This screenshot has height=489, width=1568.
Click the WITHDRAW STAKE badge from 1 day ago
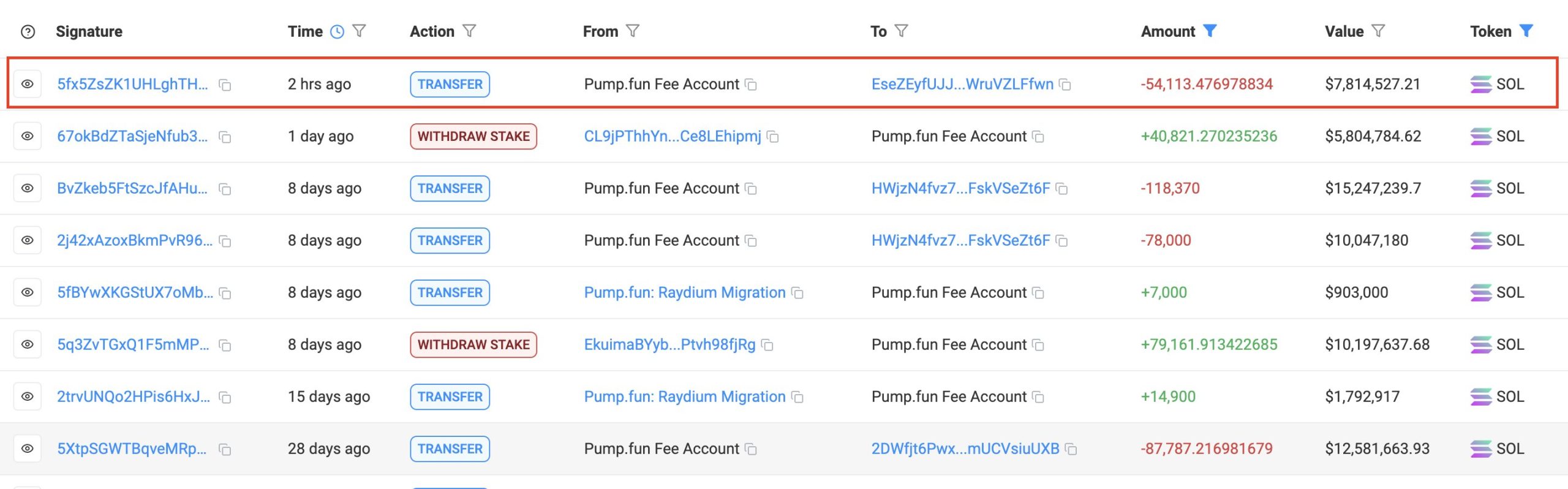pyautogui.click(x=473, y=136)
